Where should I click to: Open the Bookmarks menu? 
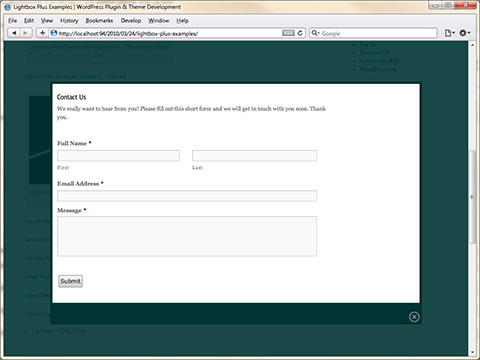point(99,21)
